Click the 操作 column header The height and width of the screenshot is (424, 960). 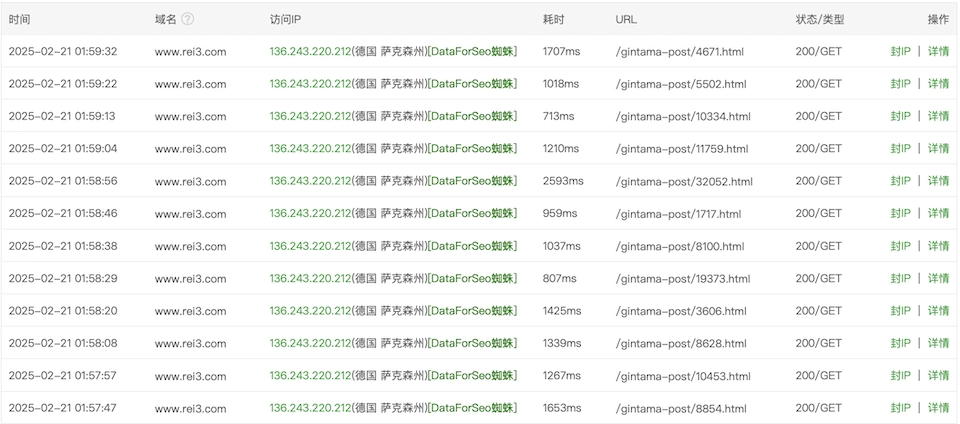938,19
